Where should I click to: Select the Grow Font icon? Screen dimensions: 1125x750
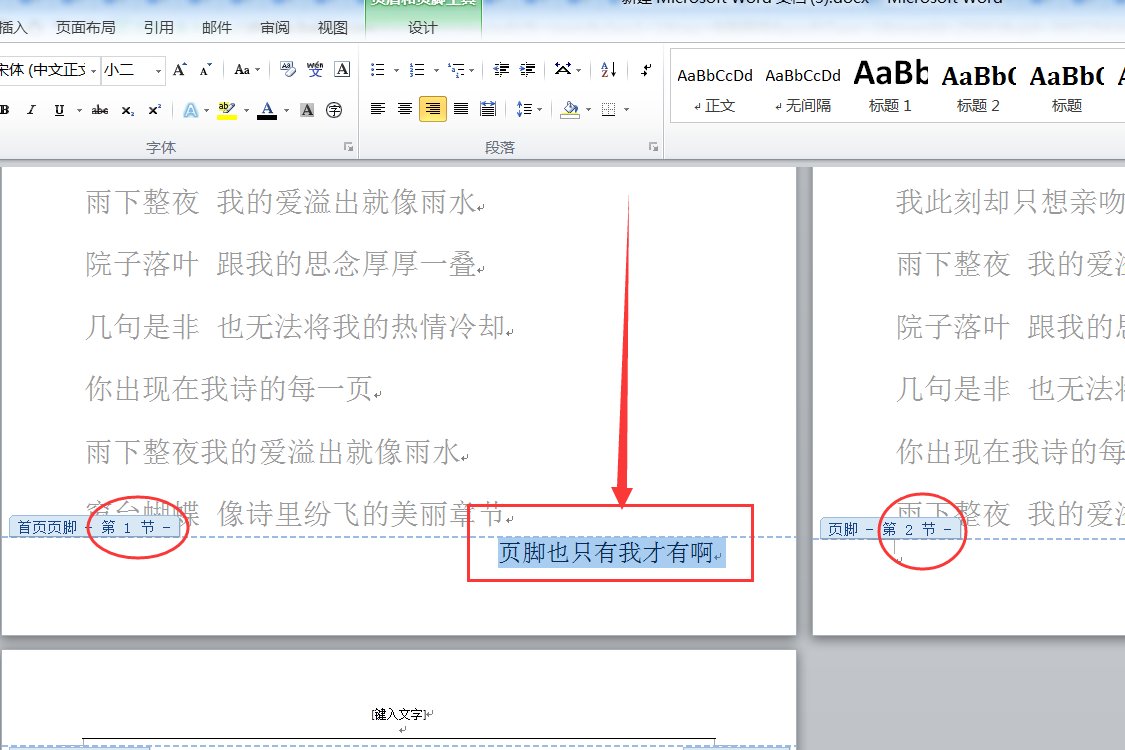[179, 68]
